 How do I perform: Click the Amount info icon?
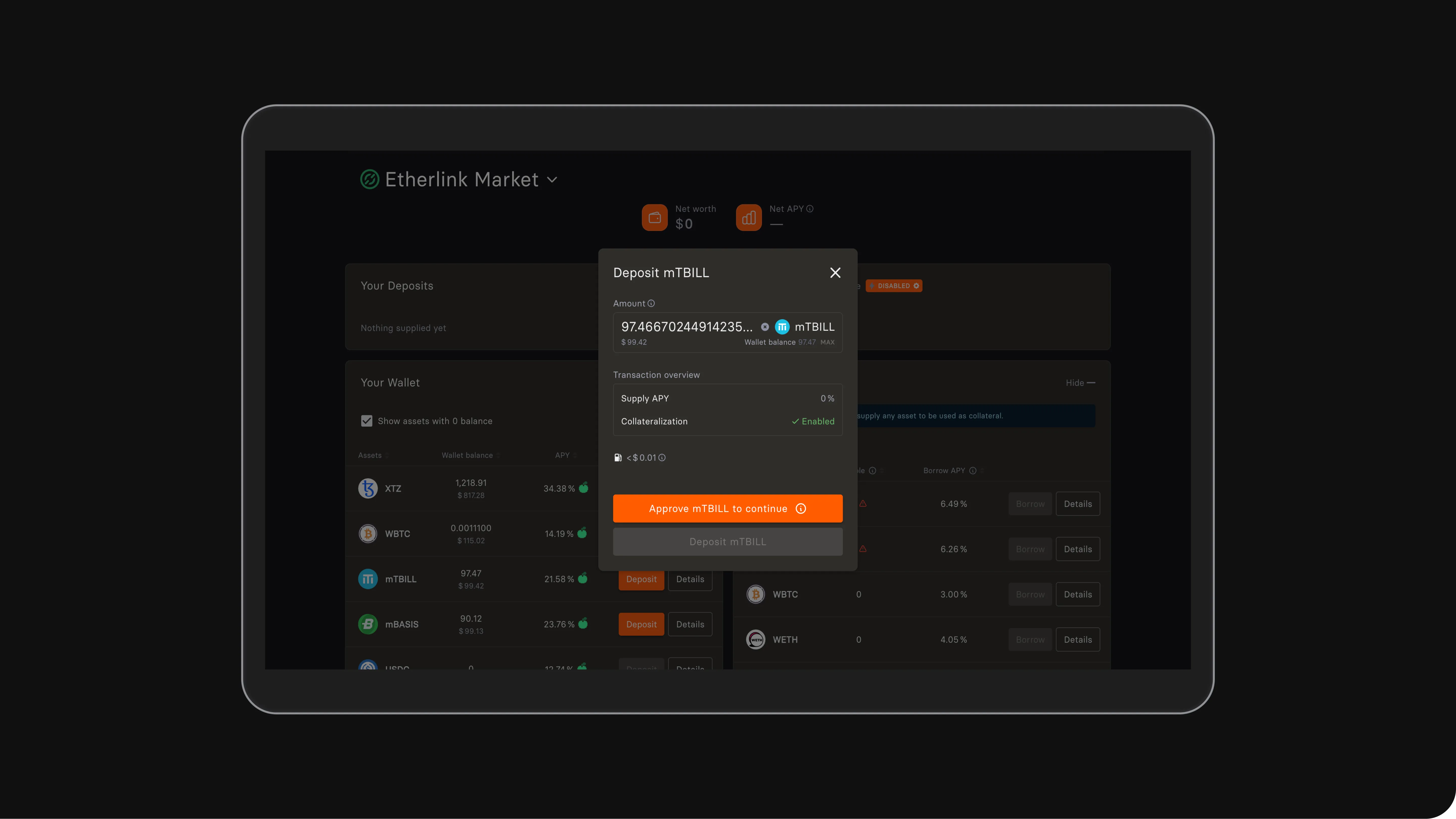tap(651, 303)
